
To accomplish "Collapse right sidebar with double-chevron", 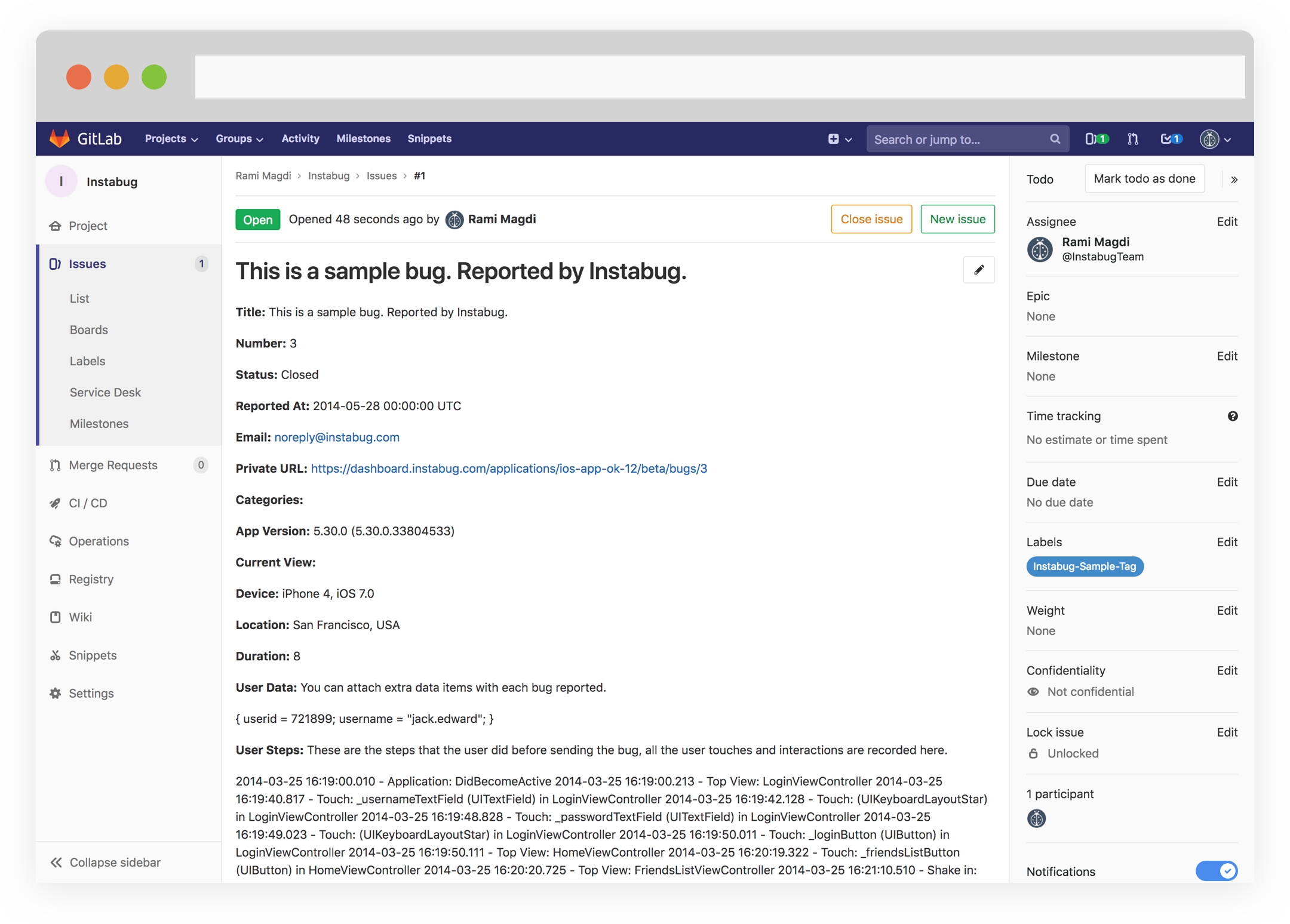I will [x=1234, y=180].
